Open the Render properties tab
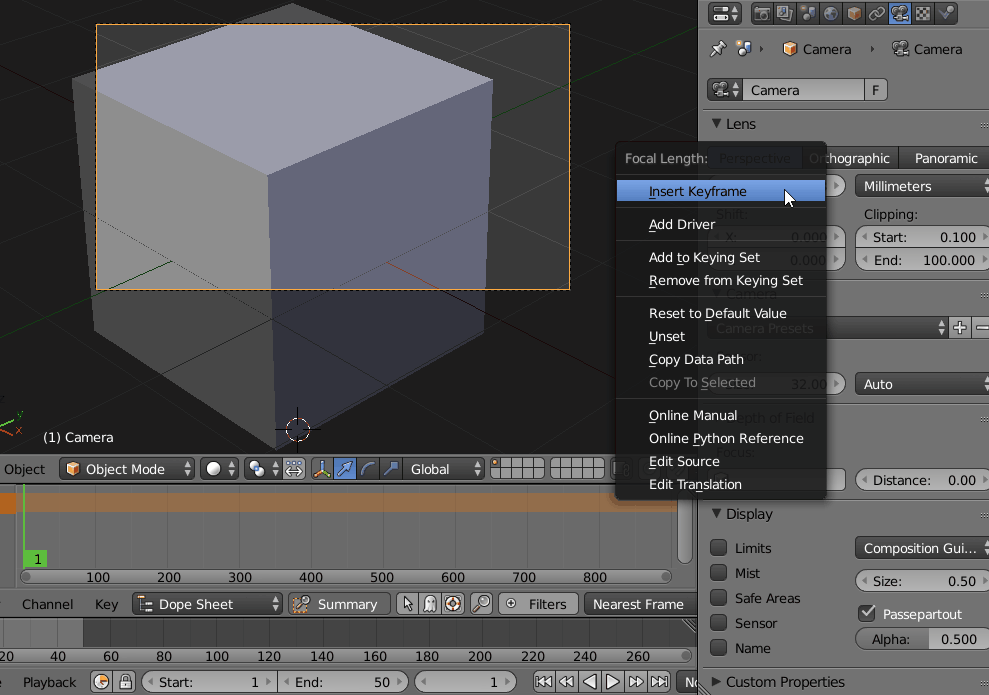This screenshot has height=695, width=989. point(763,13)
